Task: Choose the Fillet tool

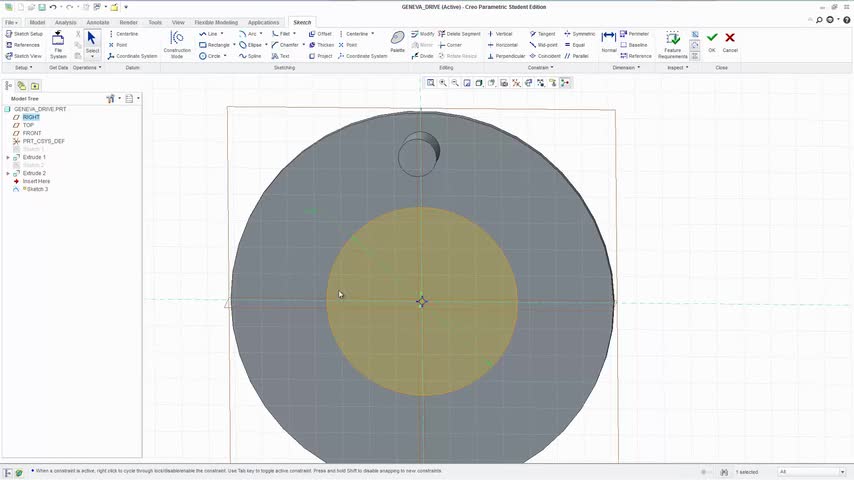Action: [x=280, y=34]
